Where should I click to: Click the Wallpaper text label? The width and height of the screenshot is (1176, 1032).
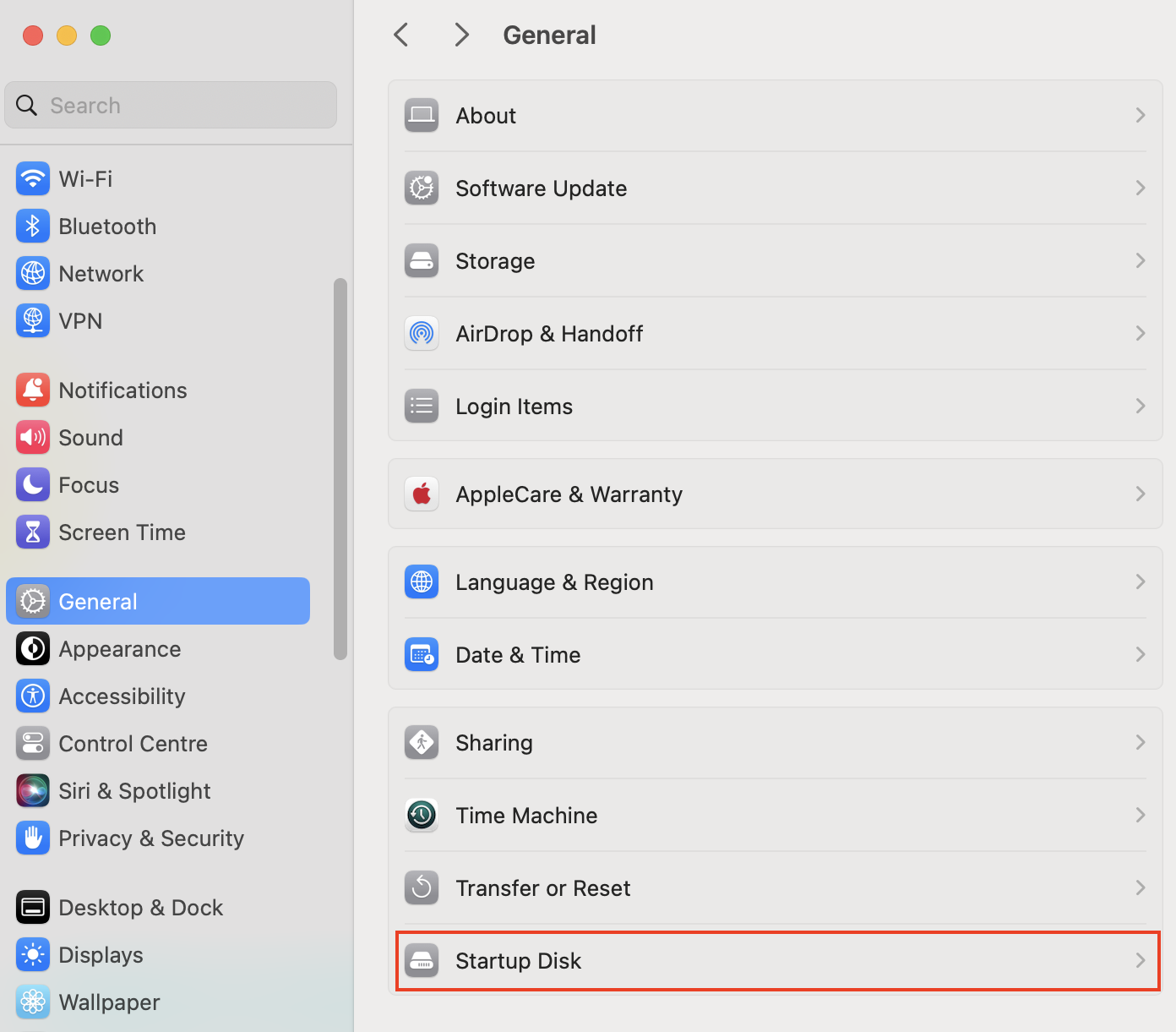point(110,1002)
